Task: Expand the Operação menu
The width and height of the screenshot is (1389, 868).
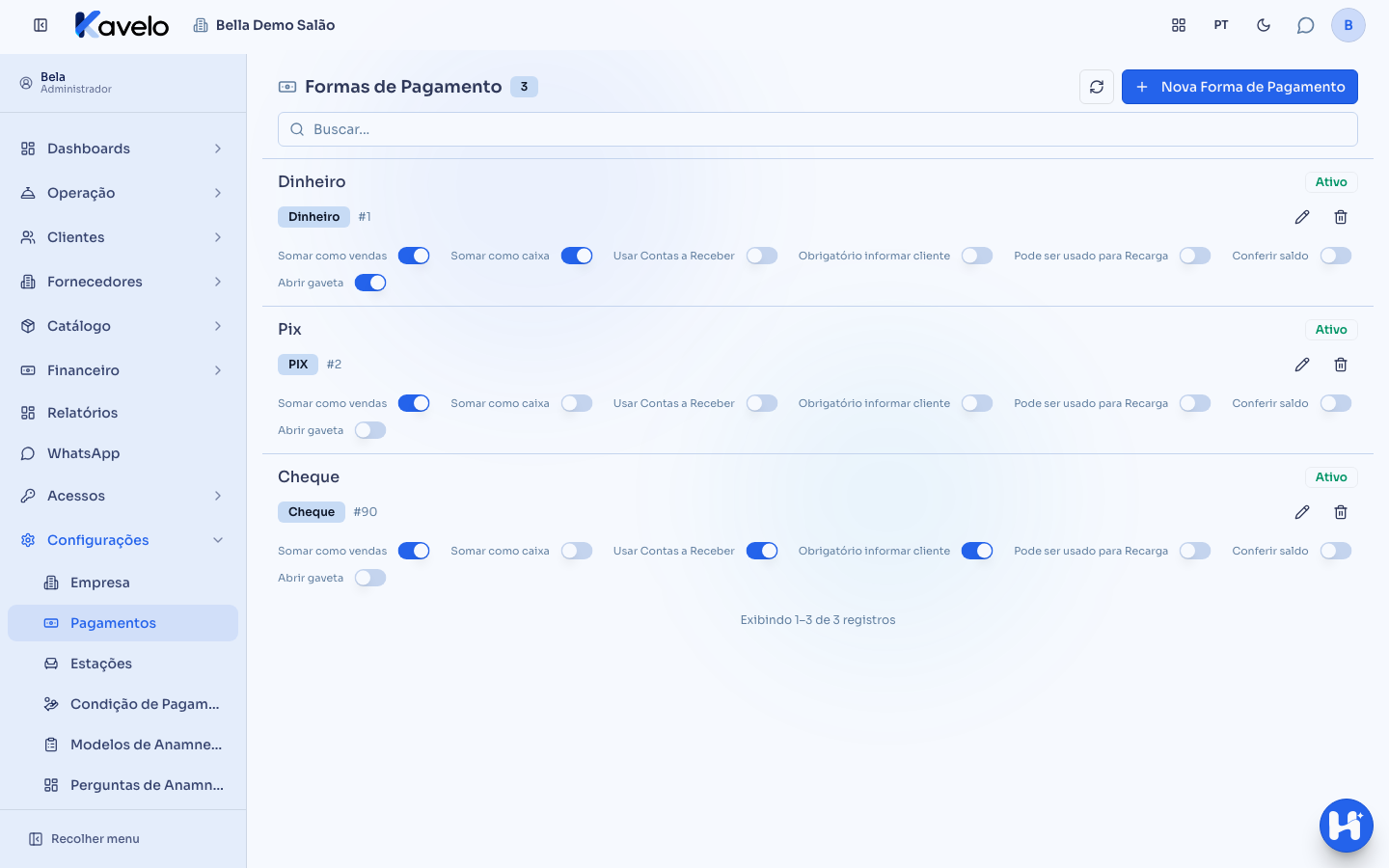Action: (x=123, y=193)
